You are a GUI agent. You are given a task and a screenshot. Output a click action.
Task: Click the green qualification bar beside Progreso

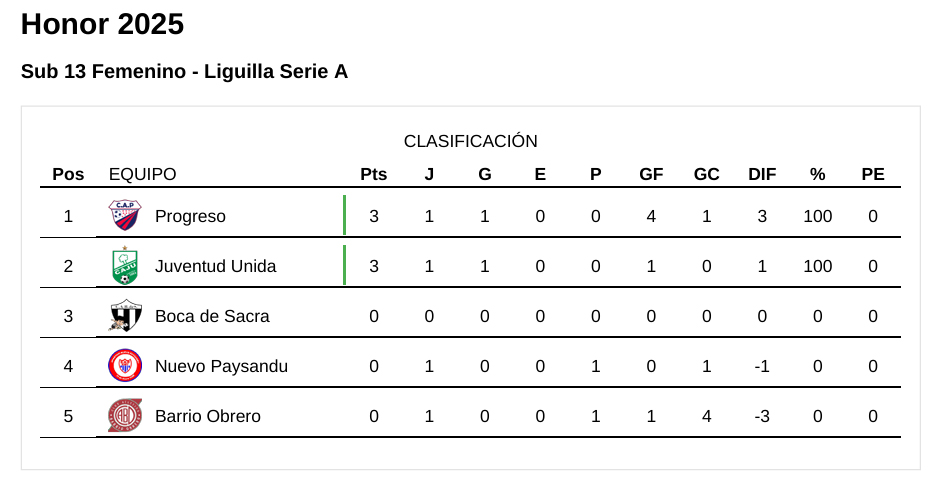345,215
